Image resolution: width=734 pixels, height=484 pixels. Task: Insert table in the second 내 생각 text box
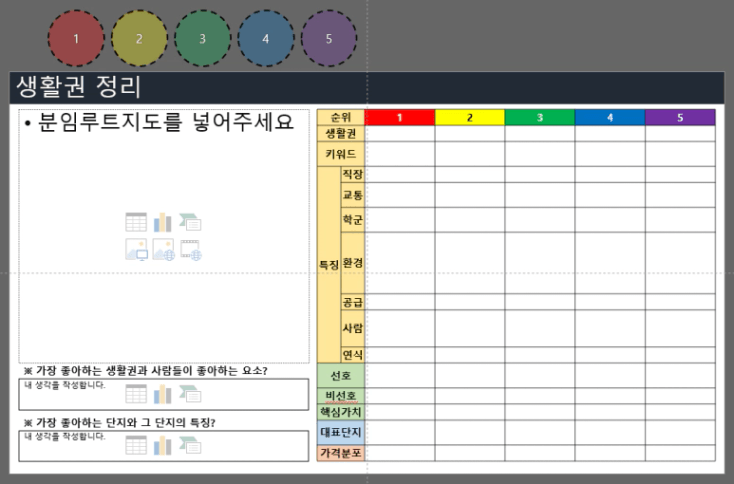click(136, 445)
